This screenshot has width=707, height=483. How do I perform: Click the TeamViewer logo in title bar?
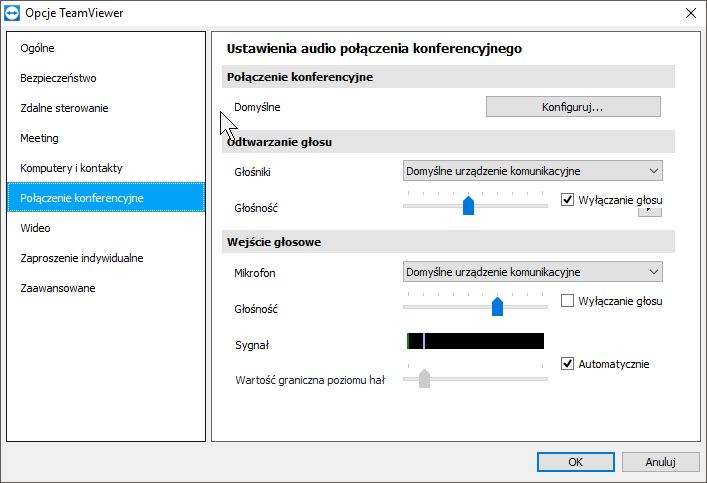[x=13, y=13]
